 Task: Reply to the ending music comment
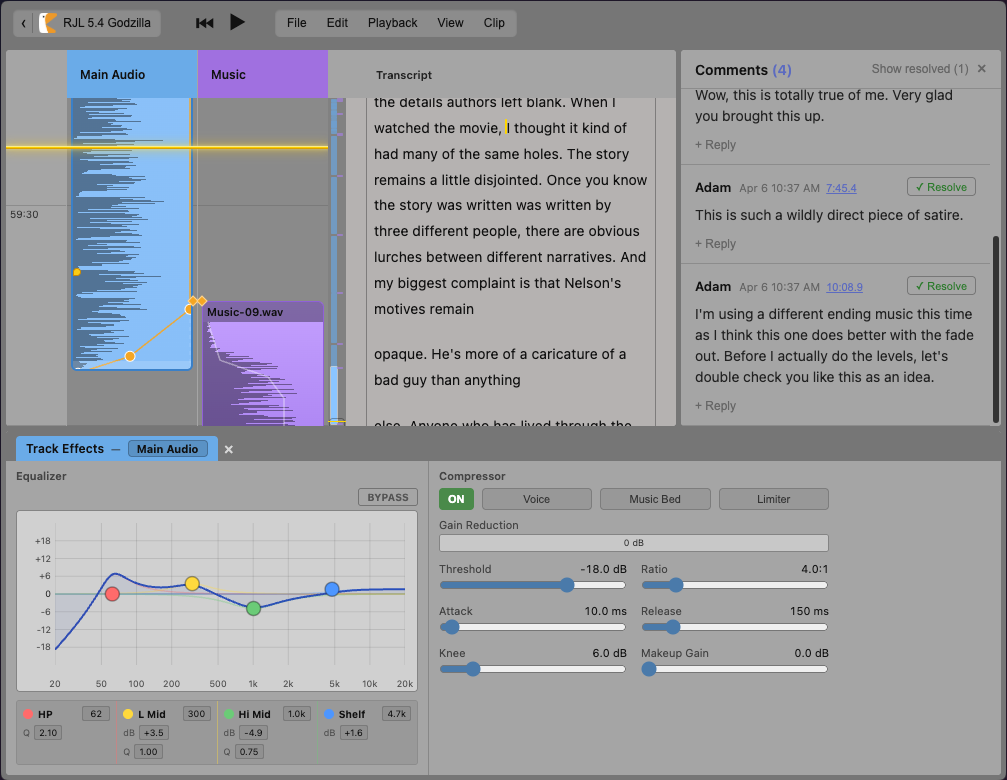tap(715, 406)
